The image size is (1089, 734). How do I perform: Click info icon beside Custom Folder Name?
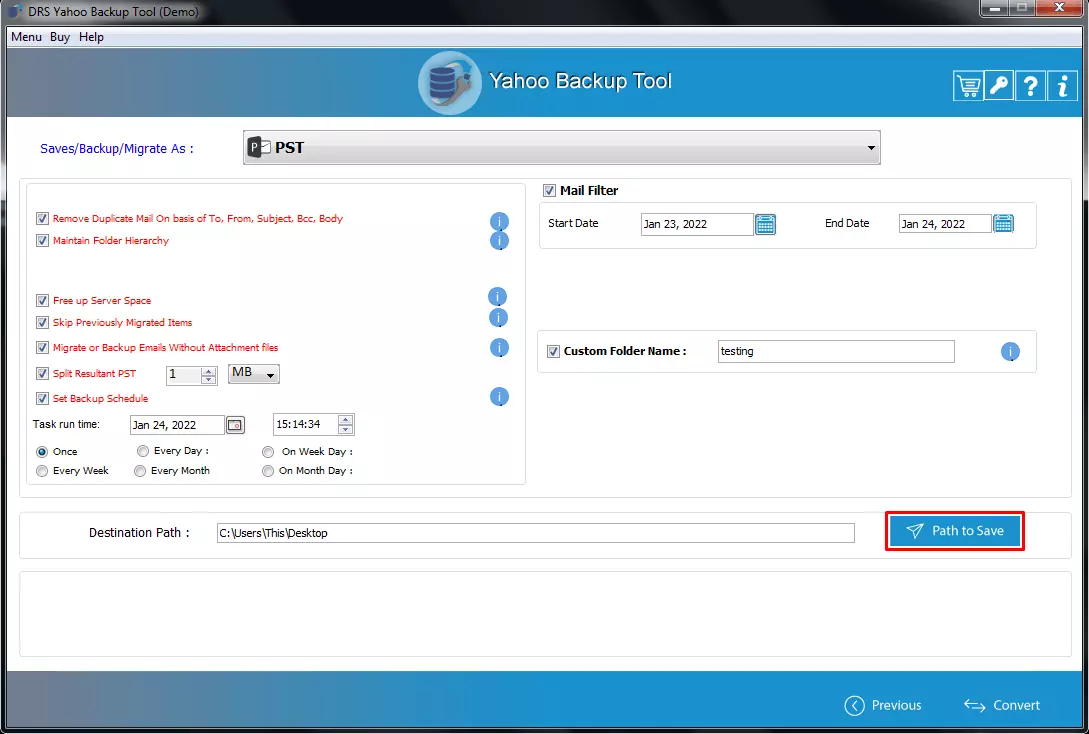1010,352
